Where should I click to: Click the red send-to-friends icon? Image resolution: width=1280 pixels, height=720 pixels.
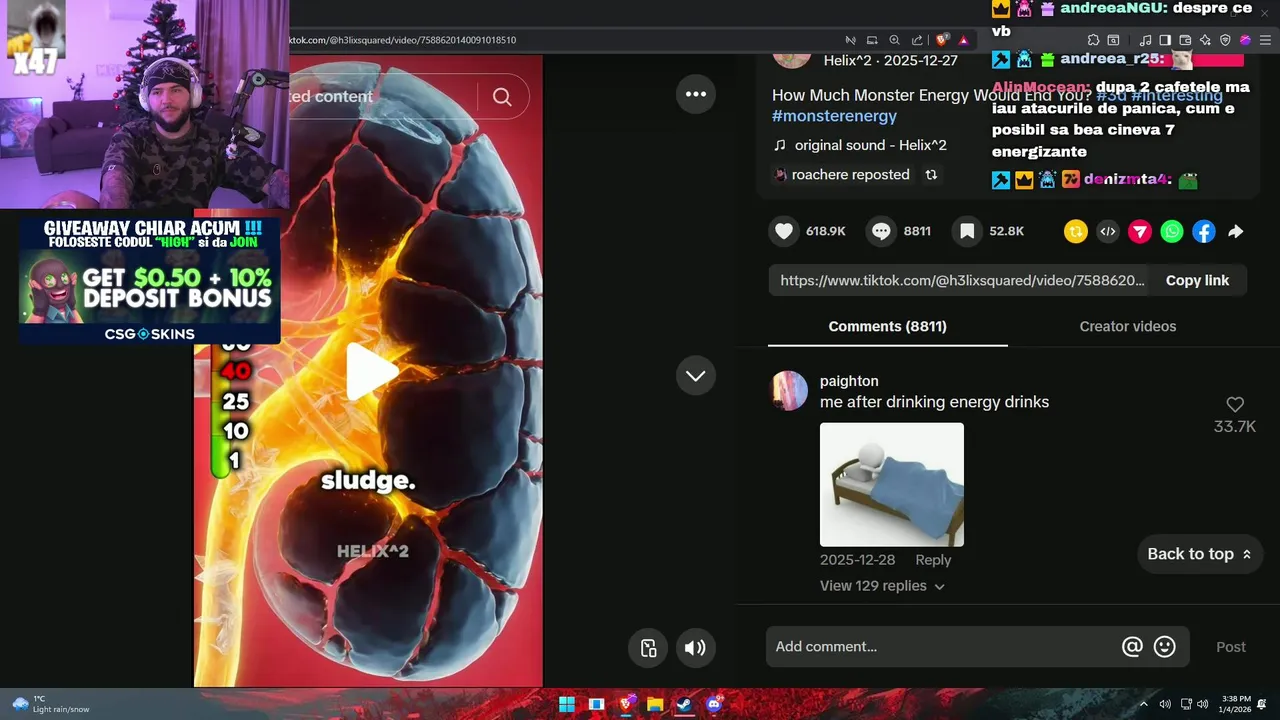(1140, 232)
